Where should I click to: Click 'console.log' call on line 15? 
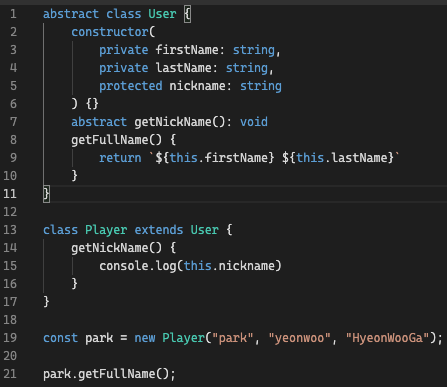[138, 266]
